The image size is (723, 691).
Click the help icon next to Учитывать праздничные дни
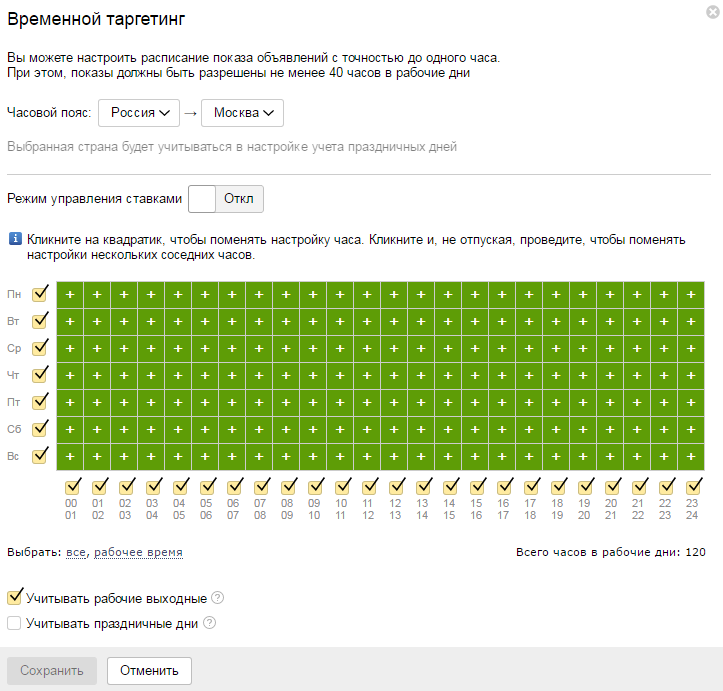(209, 622)
